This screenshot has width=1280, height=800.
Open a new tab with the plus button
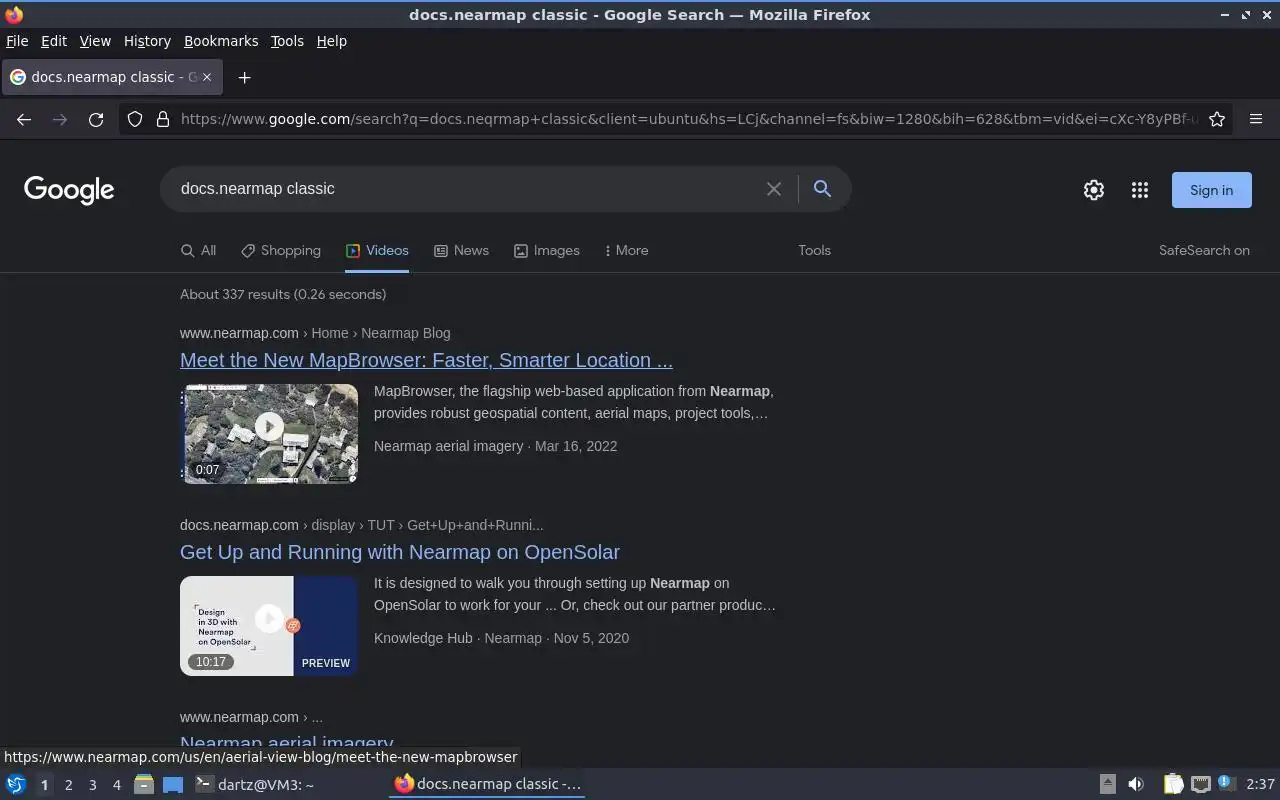coord(244,77)
